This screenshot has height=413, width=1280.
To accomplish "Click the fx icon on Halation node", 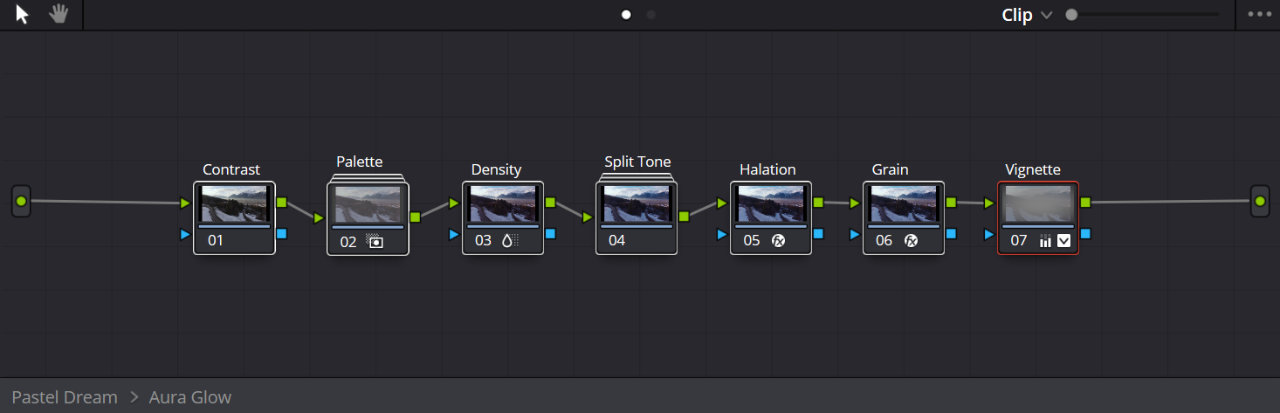I will coord(778,241).
